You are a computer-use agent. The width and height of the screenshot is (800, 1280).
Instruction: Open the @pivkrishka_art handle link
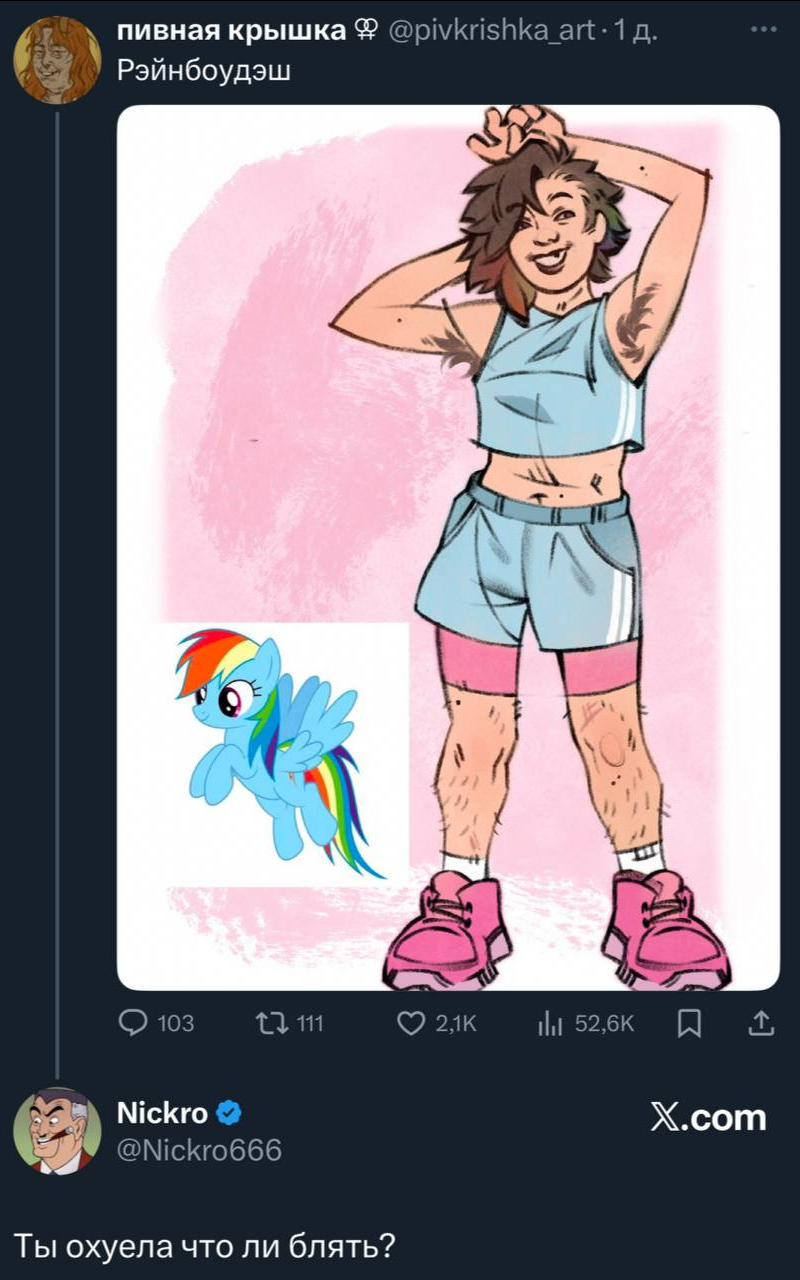(490, 31)
